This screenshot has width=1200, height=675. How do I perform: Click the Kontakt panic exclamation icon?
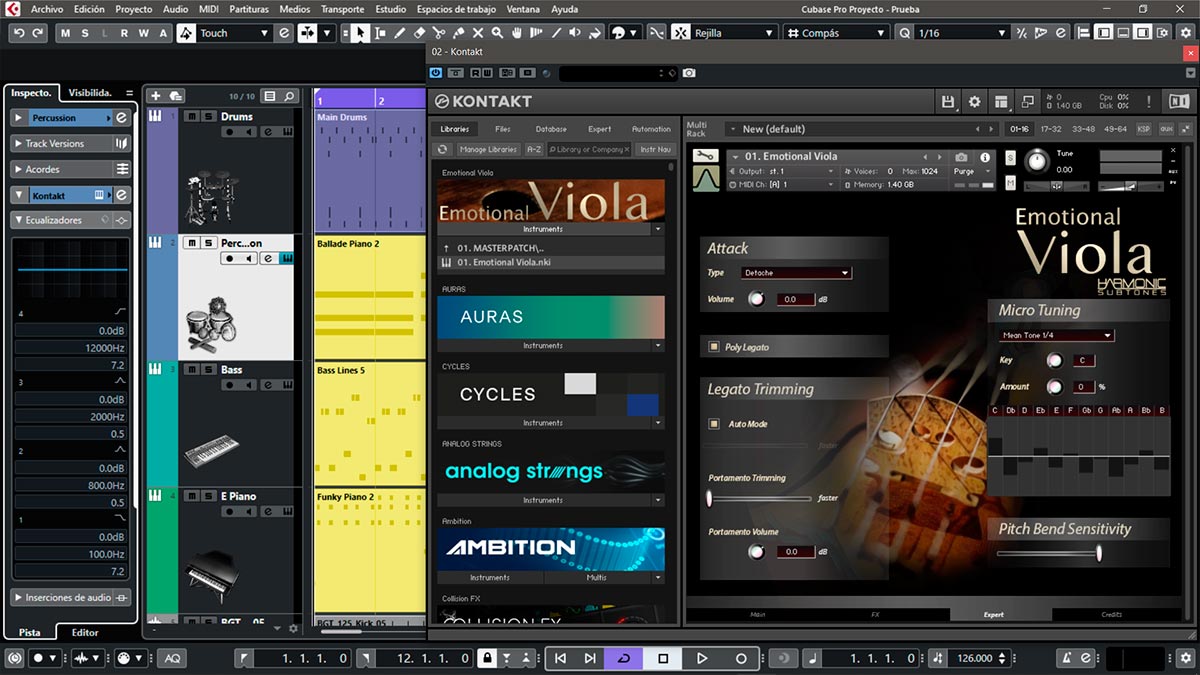coord(1149,101)
